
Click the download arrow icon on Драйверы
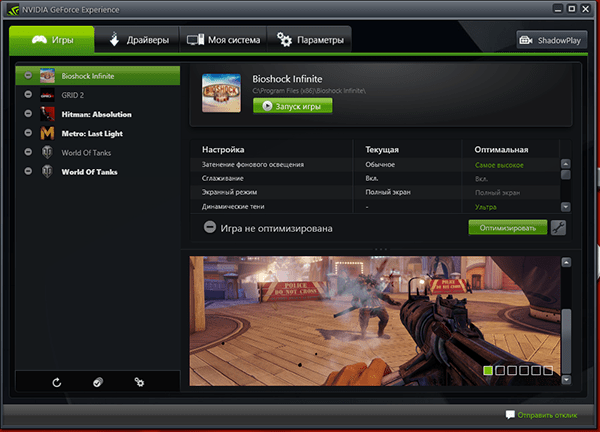[x=114, y=39]
